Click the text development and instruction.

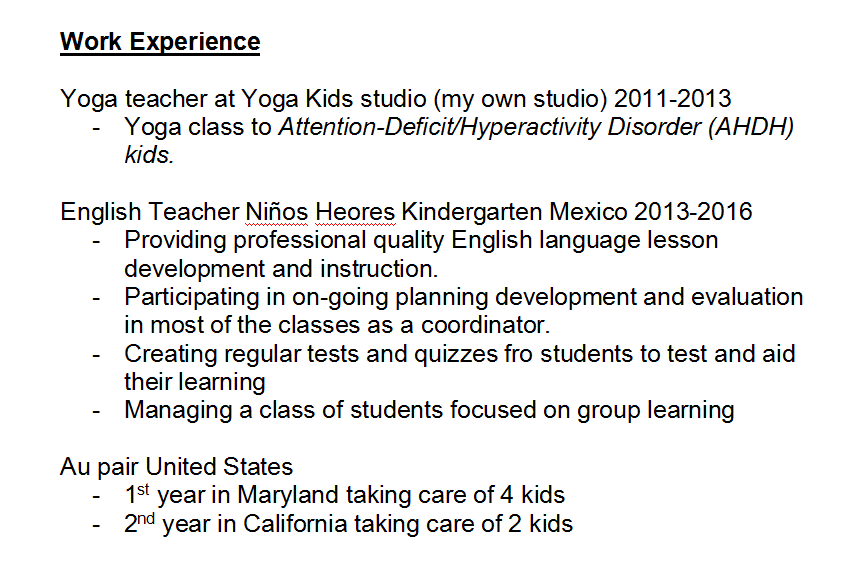pos(281,269)
